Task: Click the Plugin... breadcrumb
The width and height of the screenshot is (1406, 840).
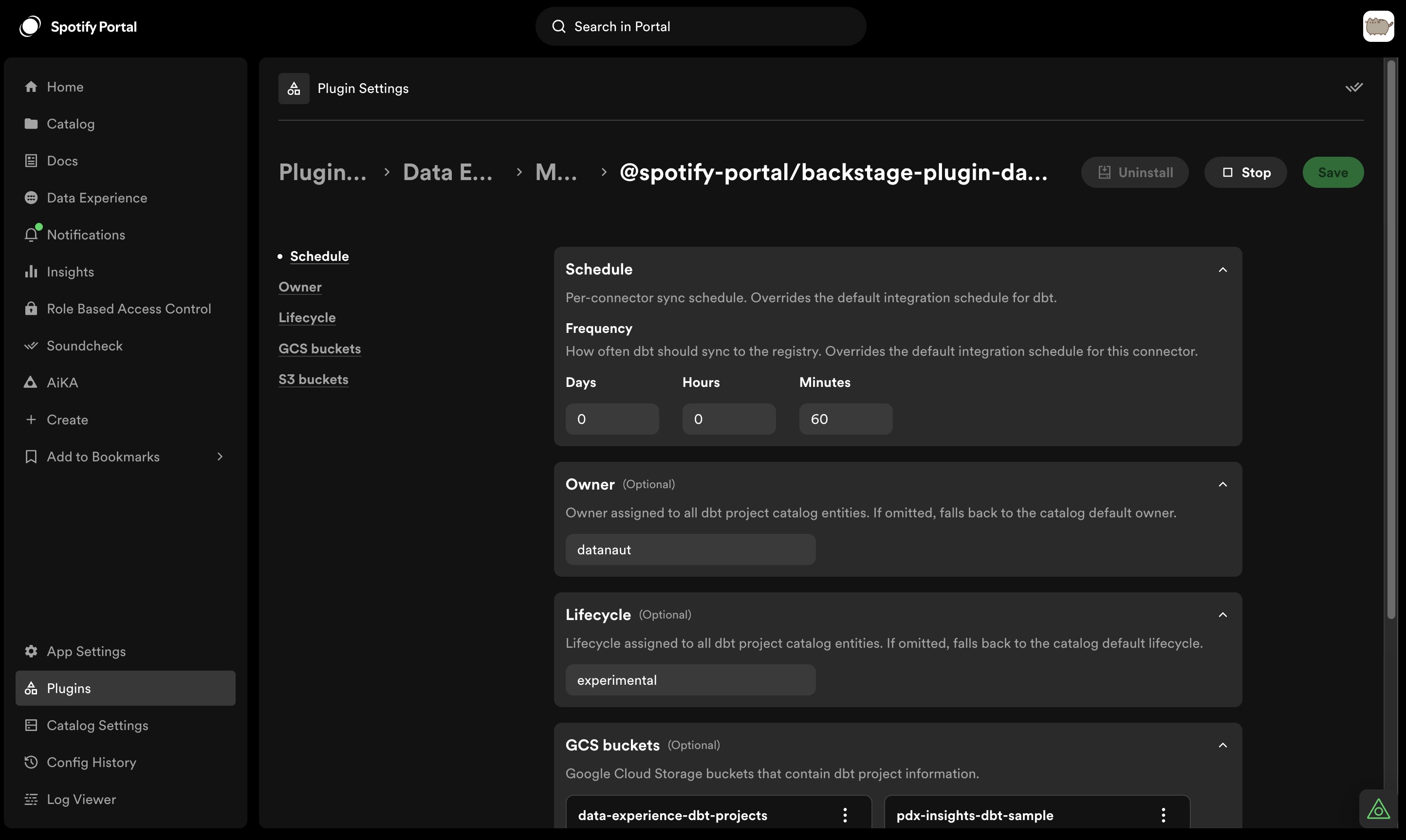Action: tap(323, 172)
